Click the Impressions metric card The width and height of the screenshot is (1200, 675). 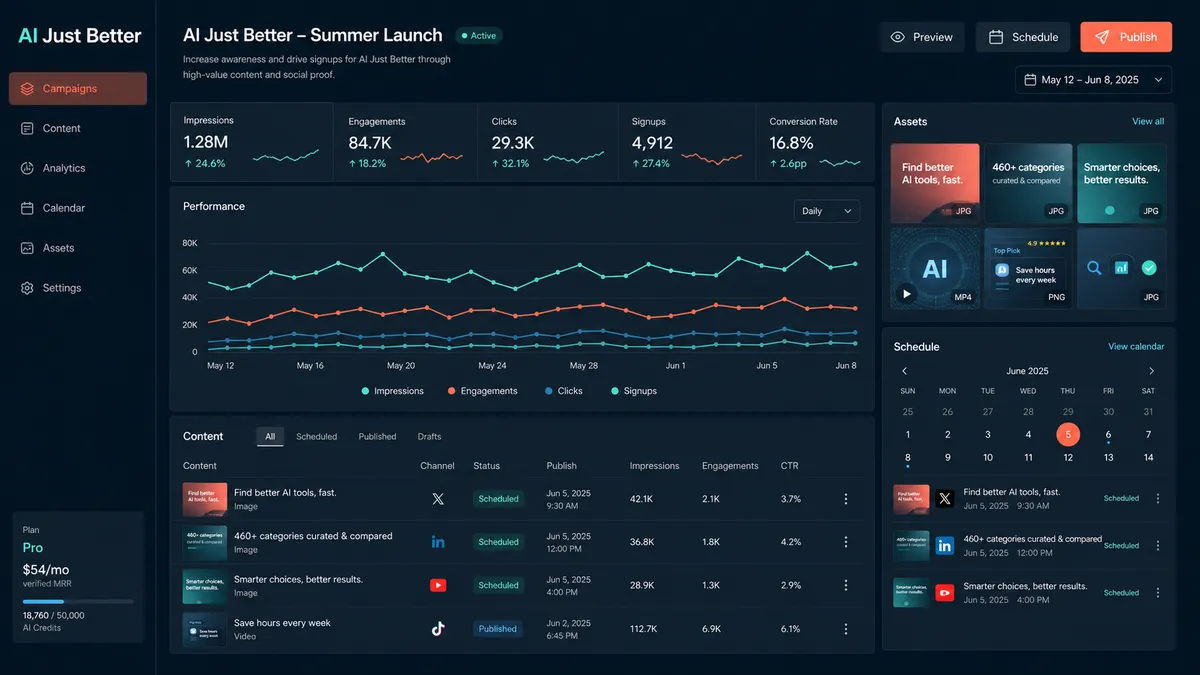(x=251, y=142)
